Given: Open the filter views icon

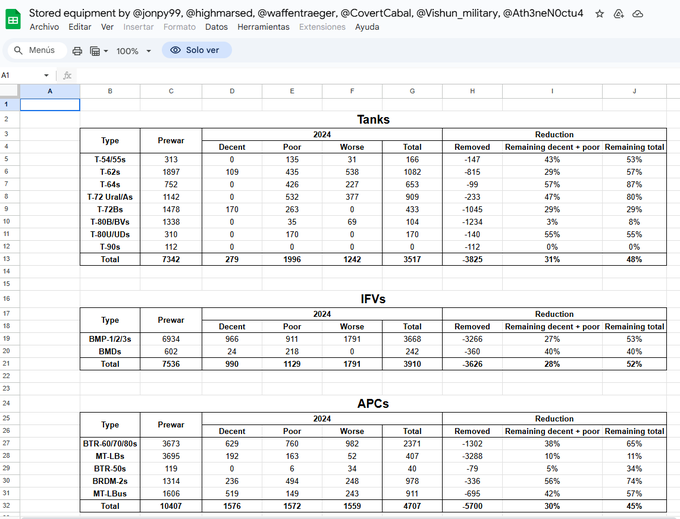Looking at the screenshot, I should (x=95, y=51).
